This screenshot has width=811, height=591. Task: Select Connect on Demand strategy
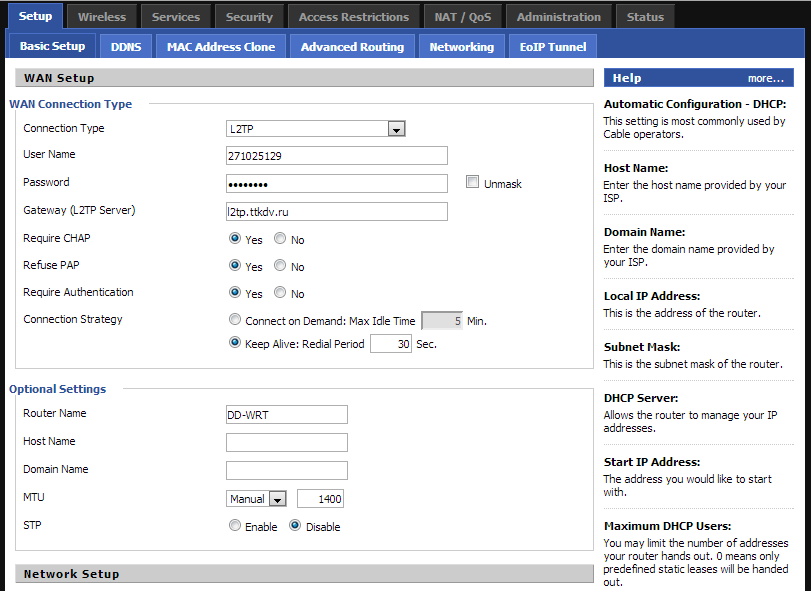point(235,320)
